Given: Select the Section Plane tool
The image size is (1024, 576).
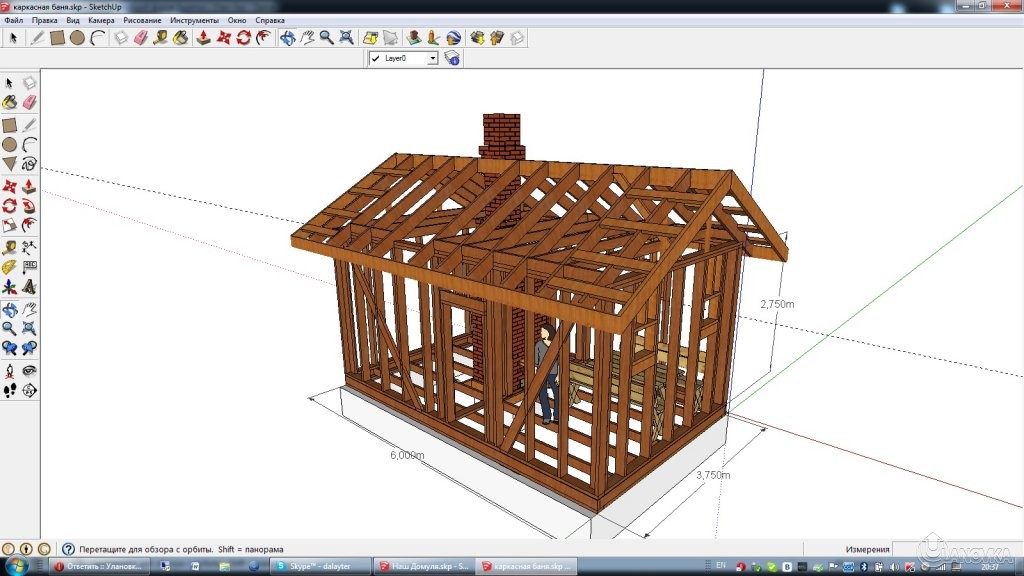Looking at the screenshot, I should [29, 390].
